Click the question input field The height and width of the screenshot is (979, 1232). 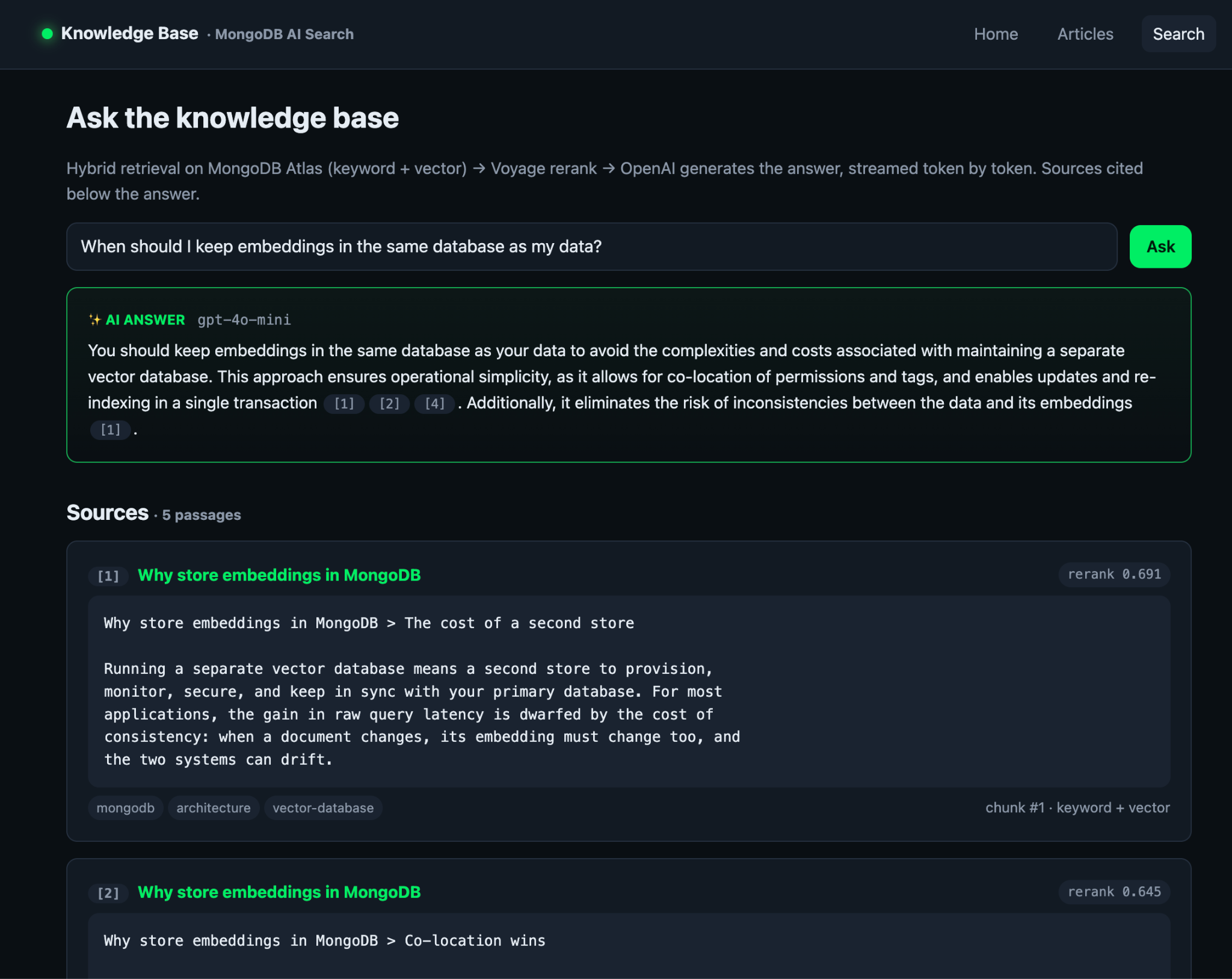point(591,247)
